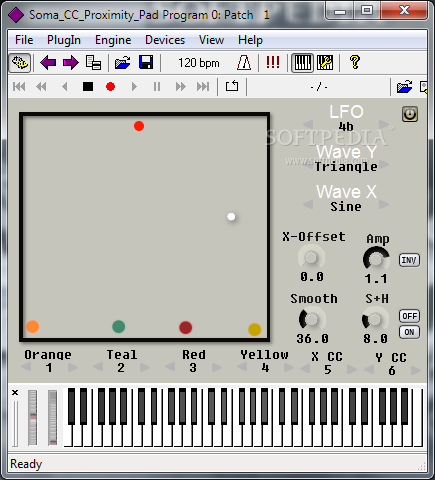Click the yellow dot in the pad
Image resolution: width=435 pixels, height=480 pixels.
click(254, 329)
